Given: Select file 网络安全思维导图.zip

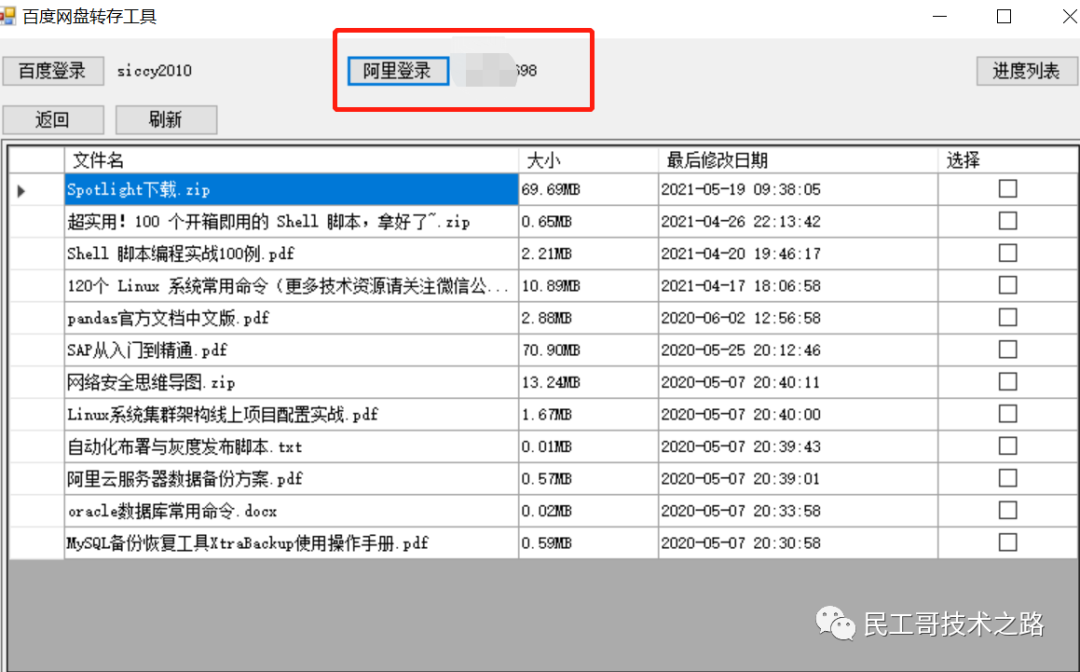Looking at the screenshot, I should [x=291, y=382].
